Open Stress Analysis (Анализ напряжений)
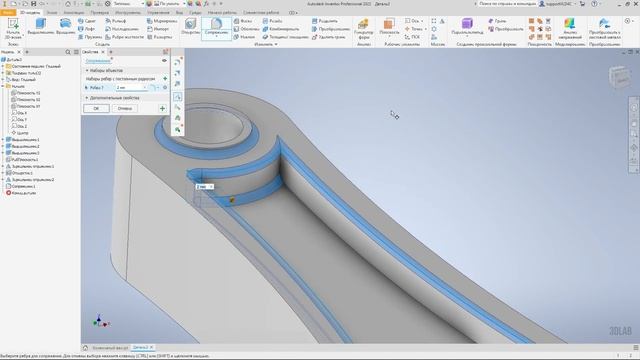 pos(570,29)
